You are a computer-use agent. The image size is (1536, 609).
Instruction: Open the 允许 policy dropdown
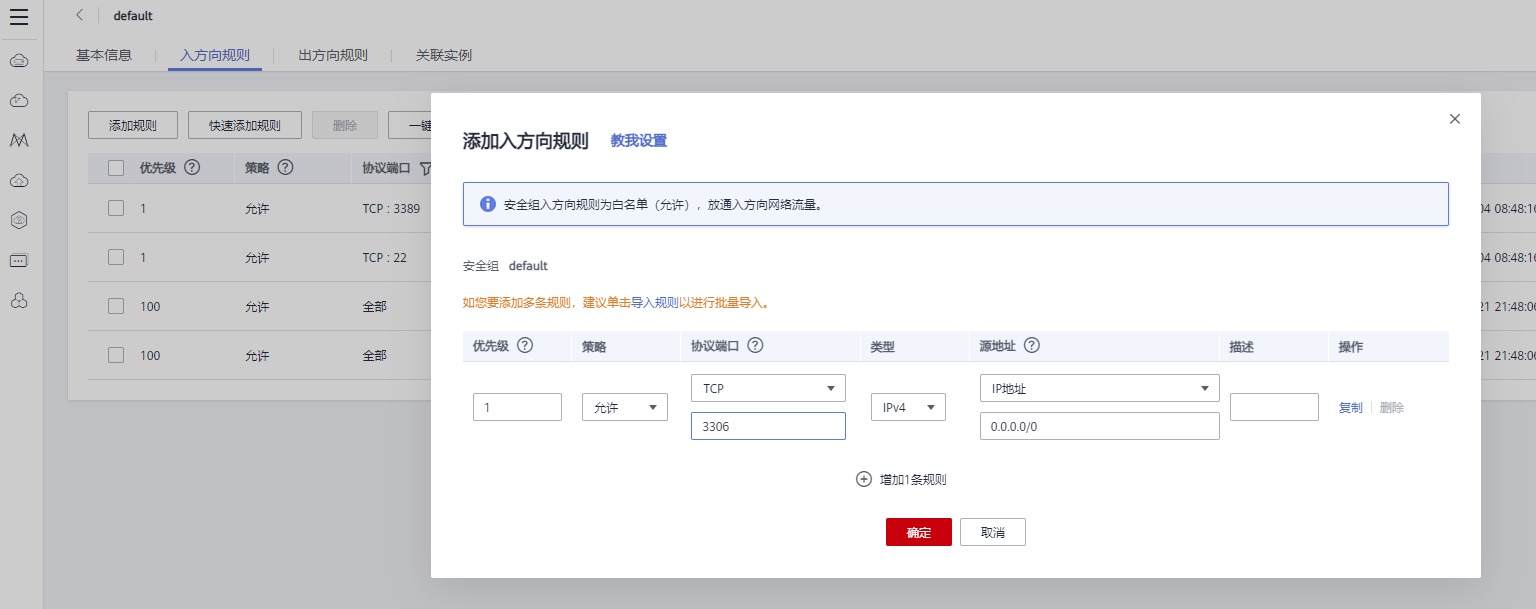click(625, 407)
